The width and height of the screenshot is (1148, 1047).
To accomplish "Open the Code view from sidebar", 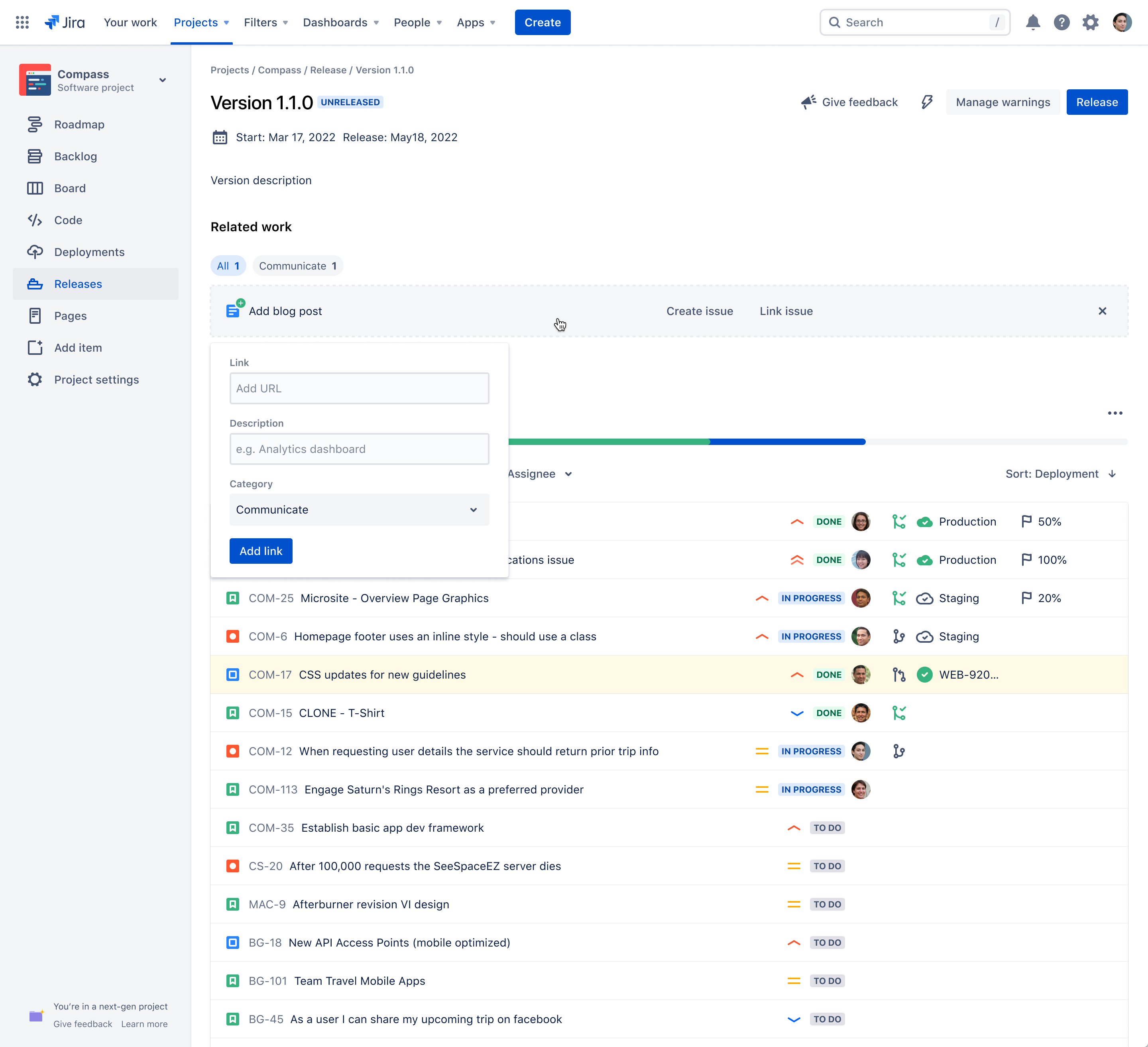I will (68, 220).
